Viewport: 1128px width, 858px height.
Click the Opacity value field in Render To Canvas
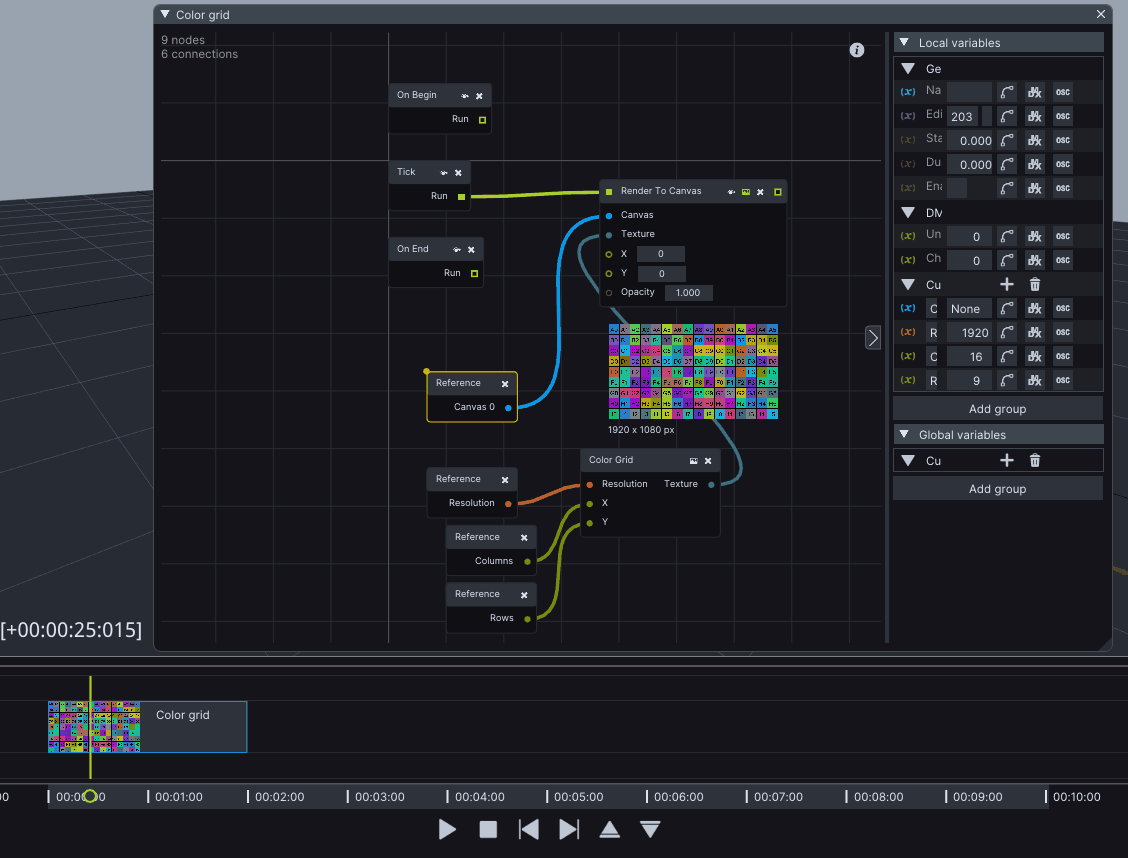coord(687,293)
